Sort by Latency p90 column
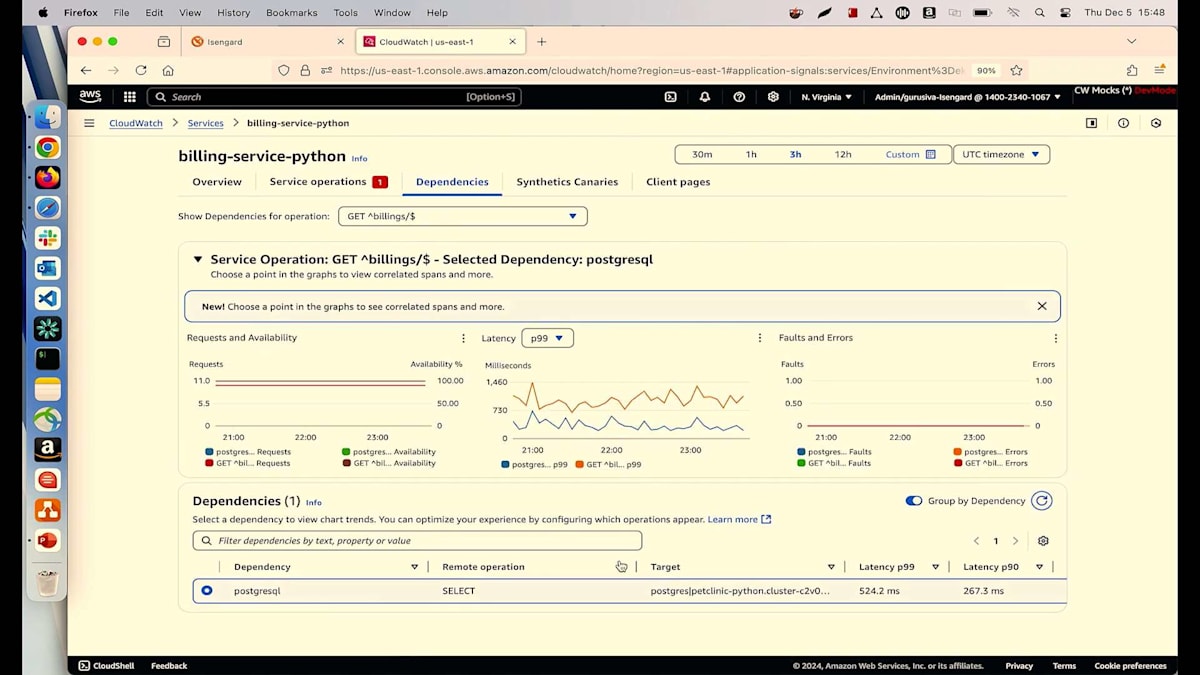This screenshot has height=675, width=1200. coord(1040,567)
